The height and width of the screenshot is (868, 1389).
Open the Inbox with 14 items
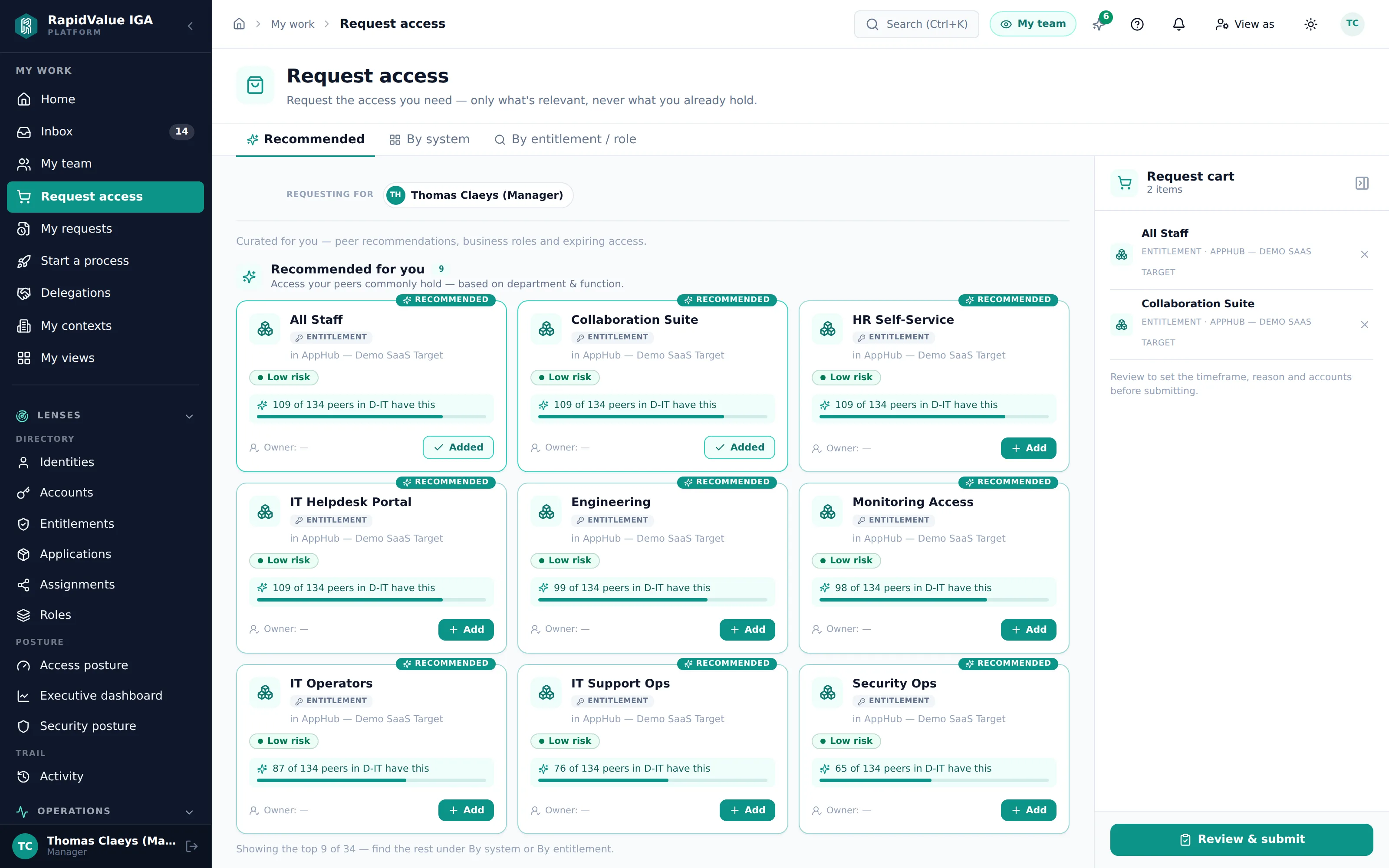tap(105, 132)
